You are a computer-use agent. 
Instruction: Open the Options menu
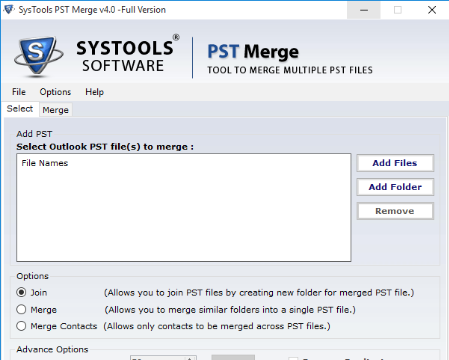click(x=55, y=92)
